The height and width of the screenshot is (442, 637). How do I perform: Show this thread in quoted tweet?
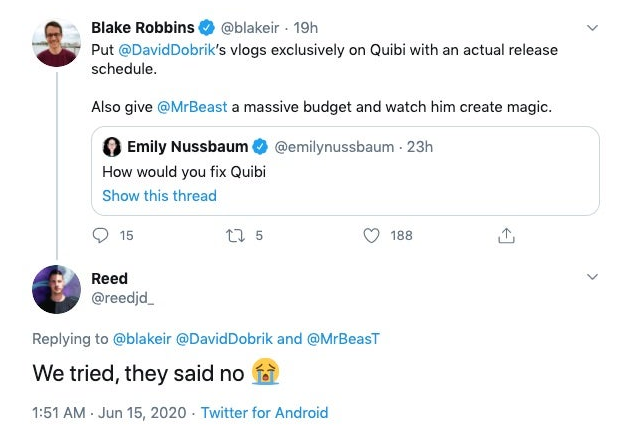(x=159, y=195)
